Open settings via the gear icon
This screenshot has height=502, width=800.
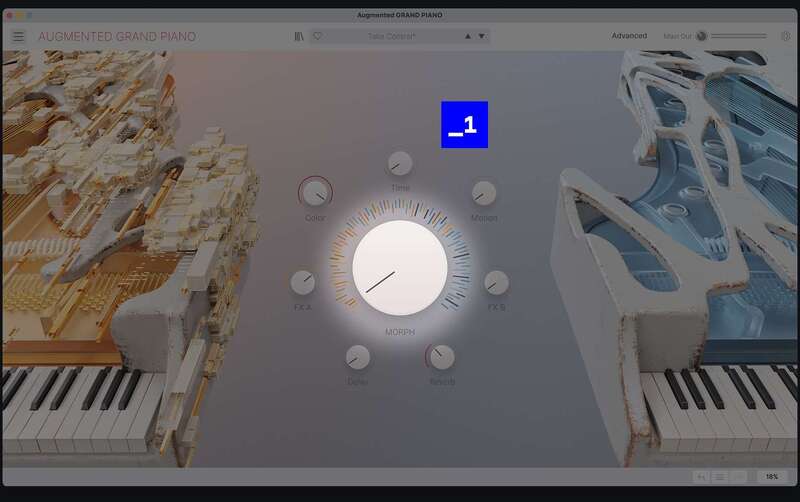point(786,36)
